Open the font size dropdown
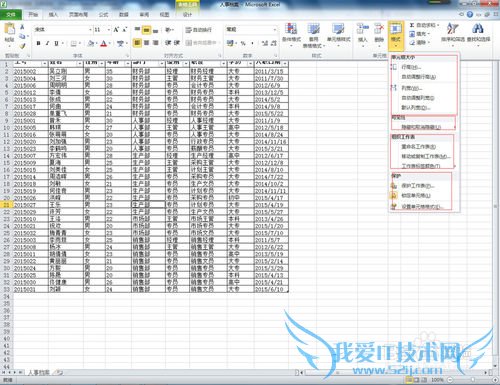This screenshot has height=385, width=500. (109, 30)
